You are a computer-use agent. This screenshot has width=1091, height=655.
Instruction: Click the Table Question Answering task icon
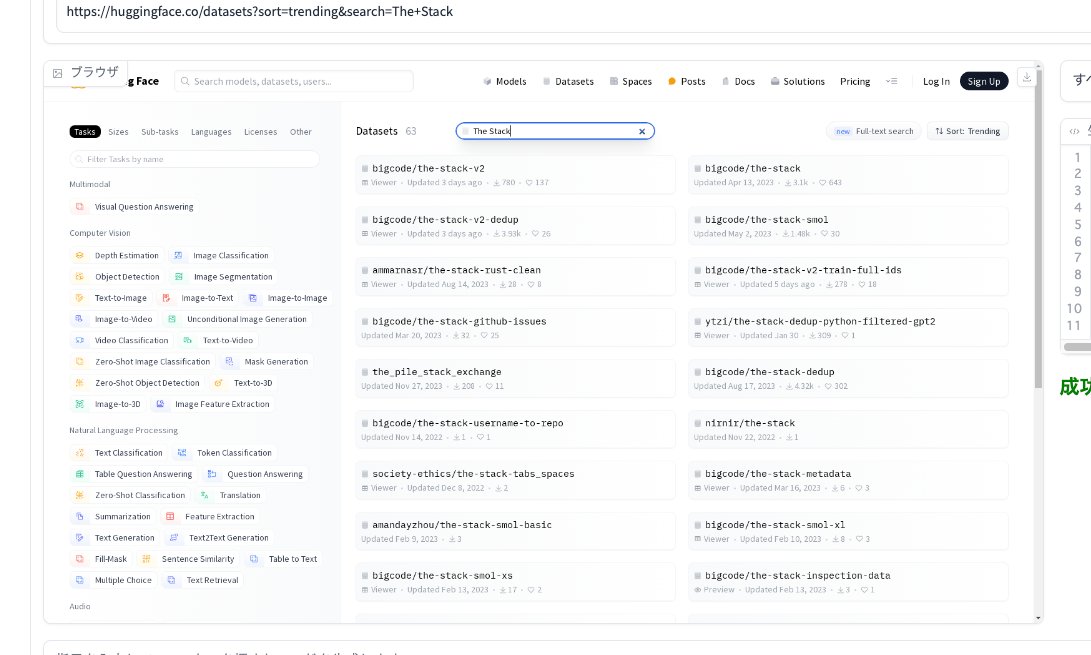(x=79, y=474)
